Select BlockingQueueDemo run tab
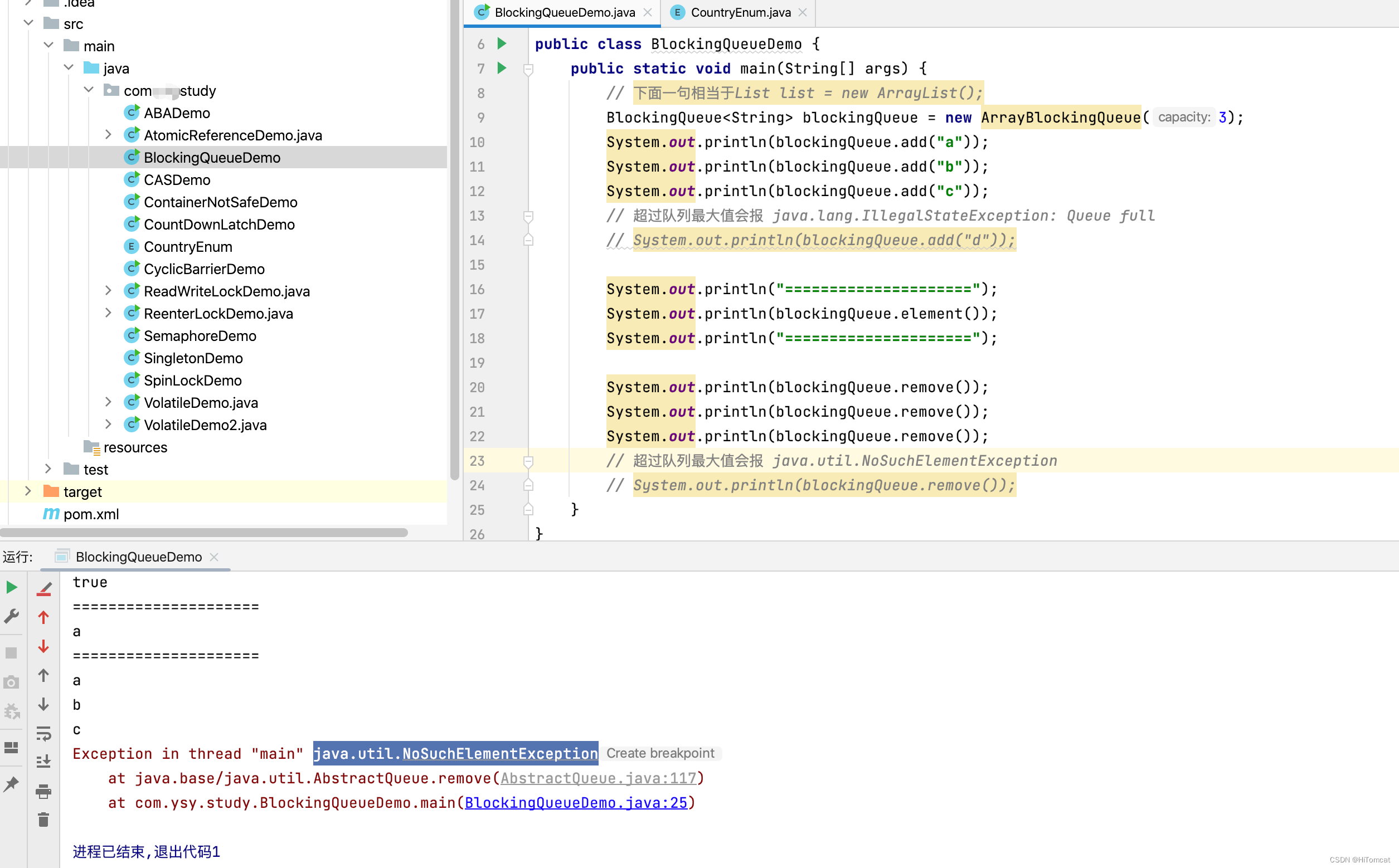Screen dimensions: 1399x868 138,557
